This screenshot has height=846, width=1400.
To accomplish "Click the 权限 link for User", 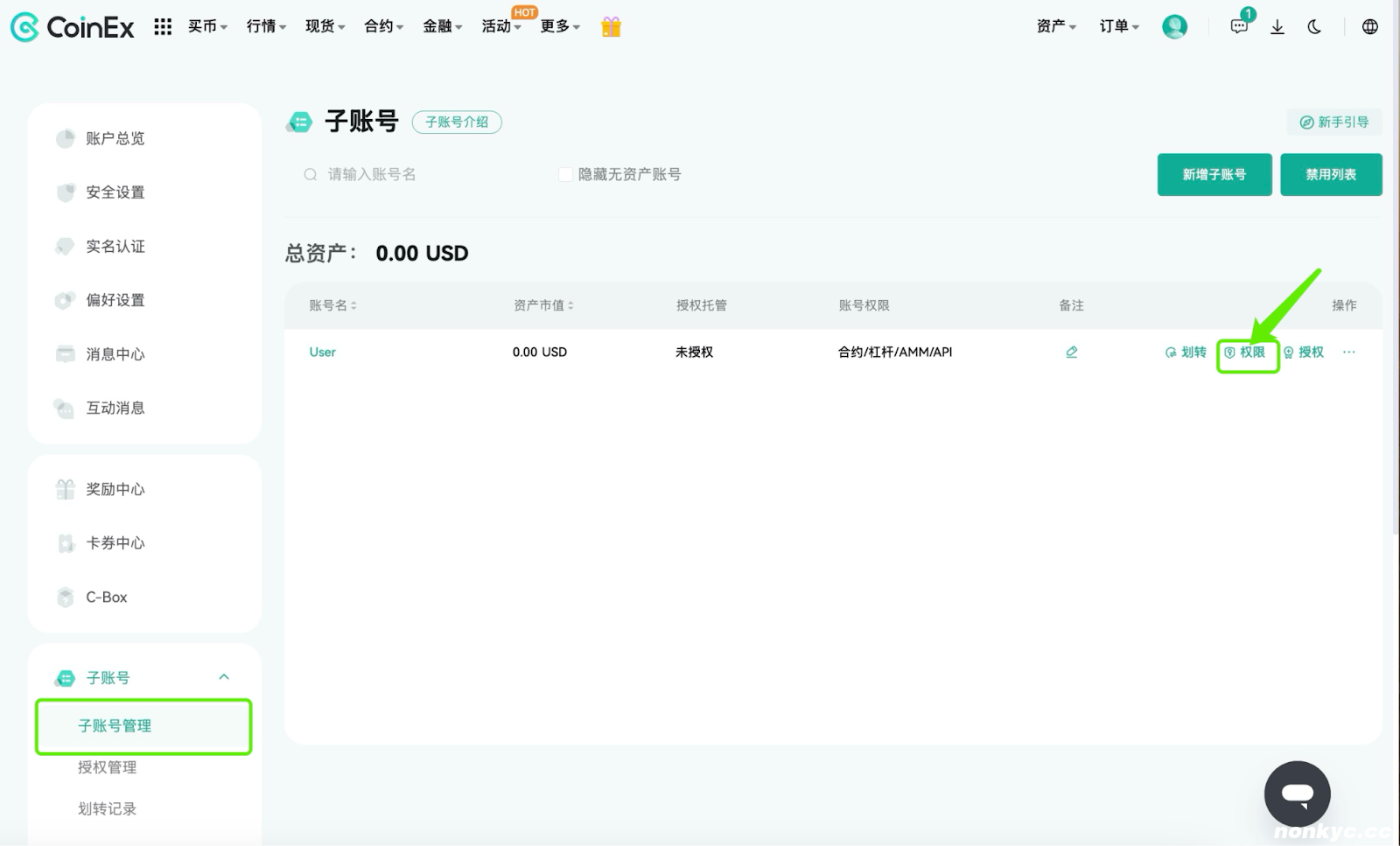I will 1245,352.
